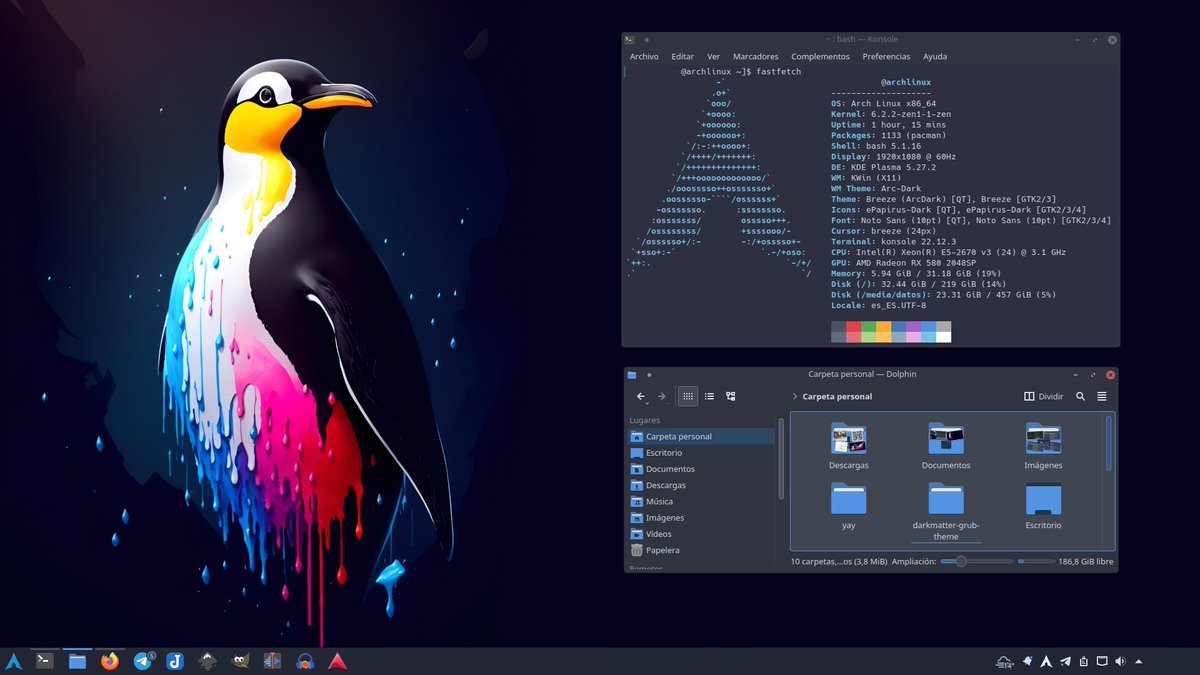Select the Descargas folder in file view
Viewport: 1200px width, 675px height.
[848, 446]
